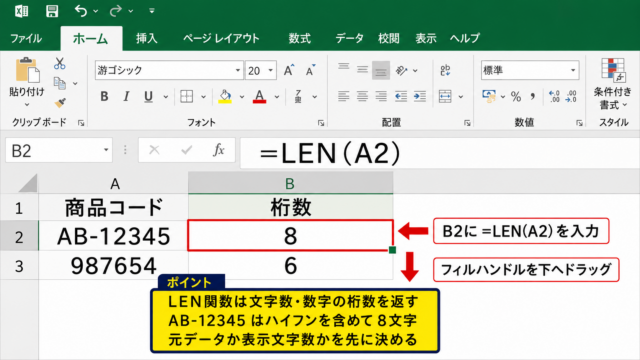Click Decrease Decimal icon
The image size is (640, 360).
click(x=571, y=97)
